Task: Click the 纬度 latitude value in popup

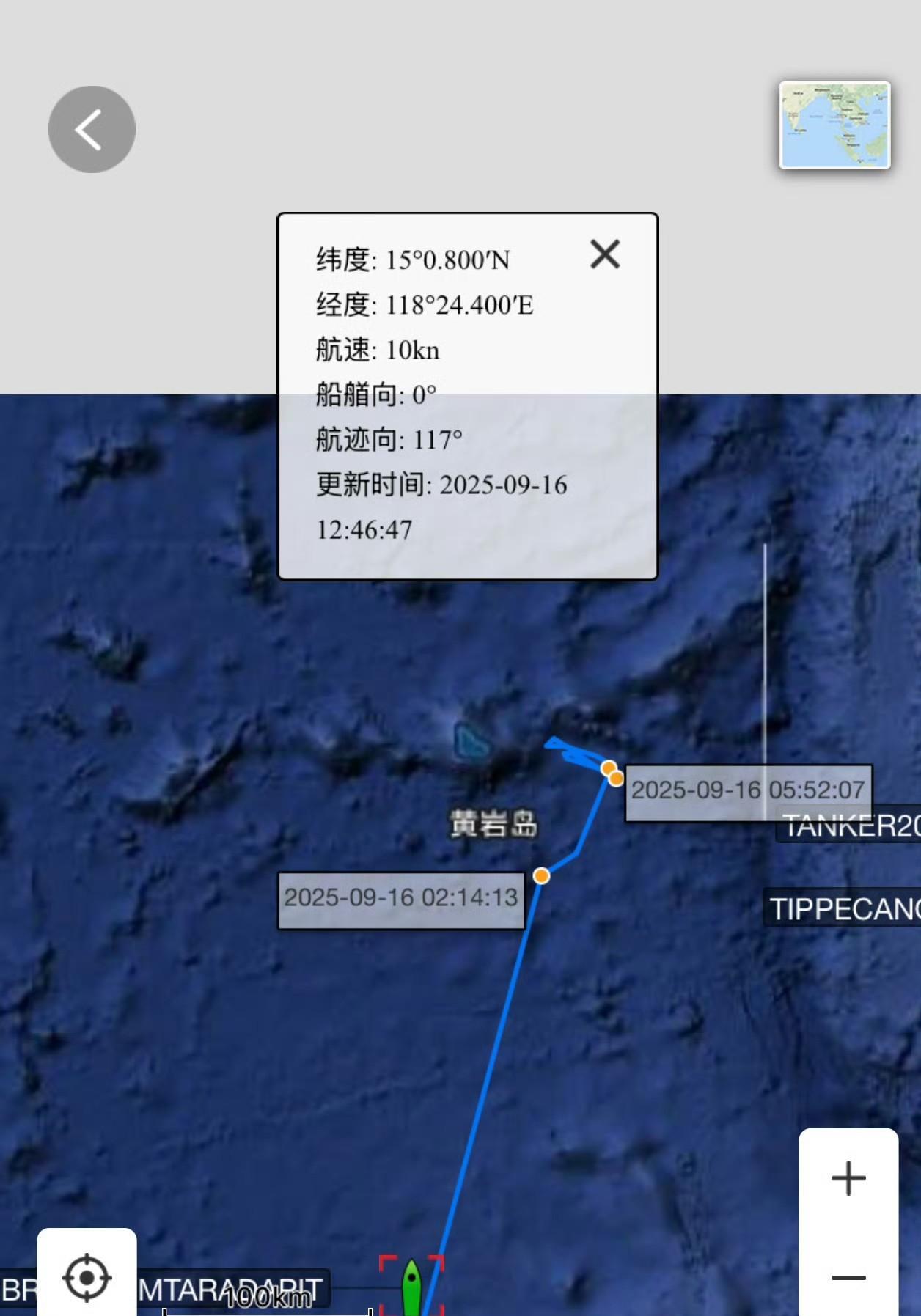Action: tap(447, 260)
